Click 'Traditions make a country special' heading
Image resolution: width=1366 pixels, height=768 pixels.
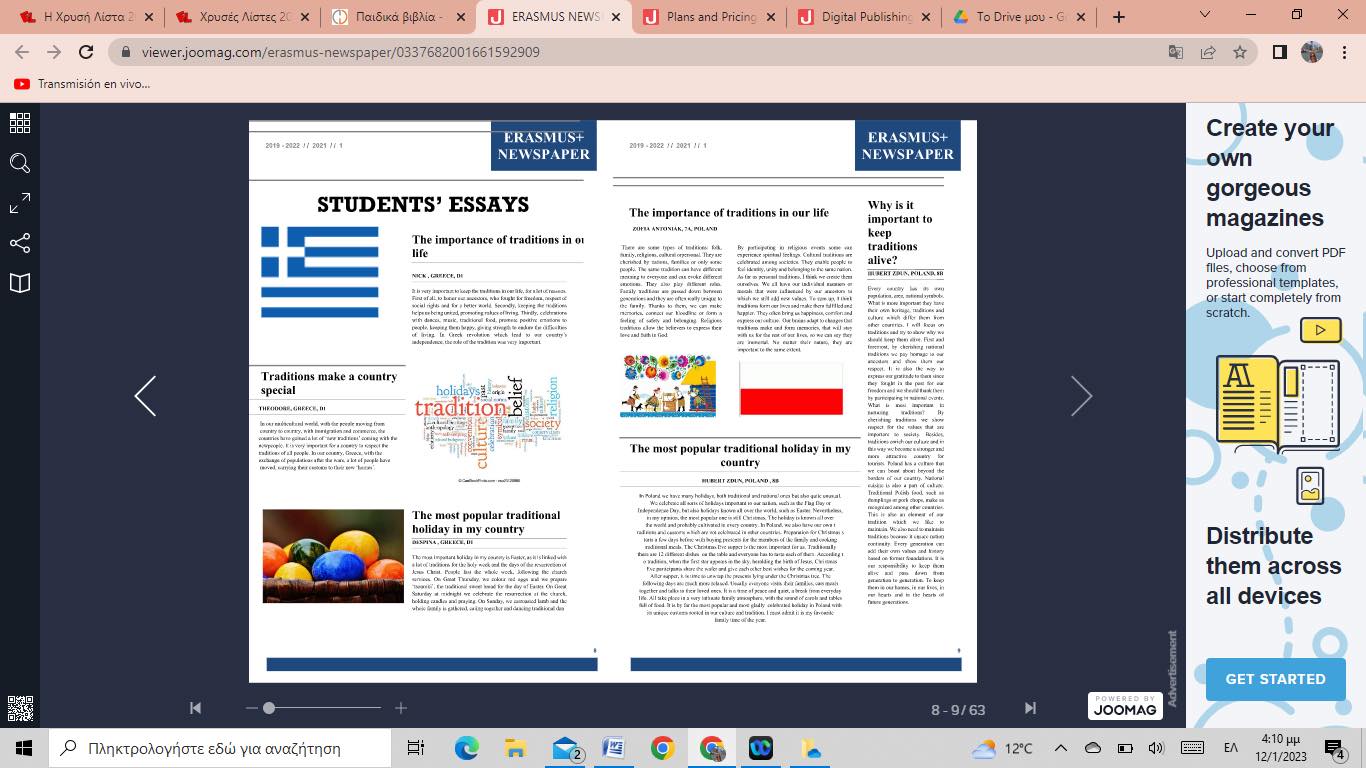(329, 383)
